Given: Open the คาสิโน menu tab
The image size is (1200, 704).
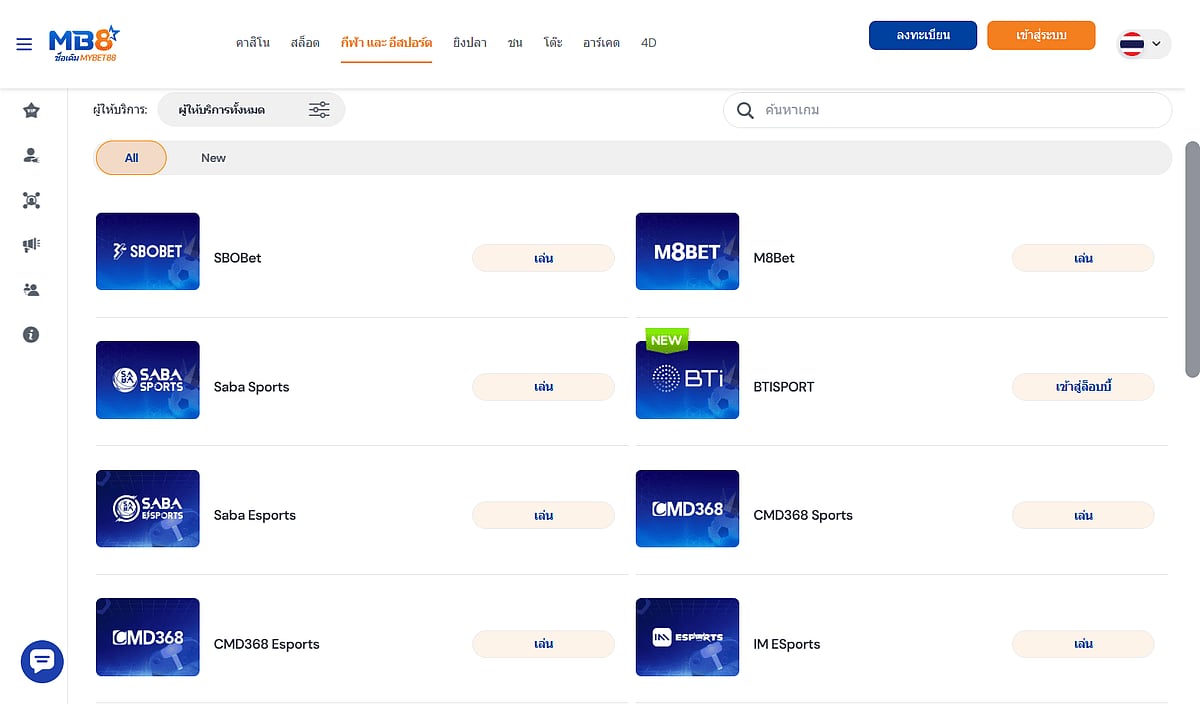Looking at the screenshot, I should point(253,43).
